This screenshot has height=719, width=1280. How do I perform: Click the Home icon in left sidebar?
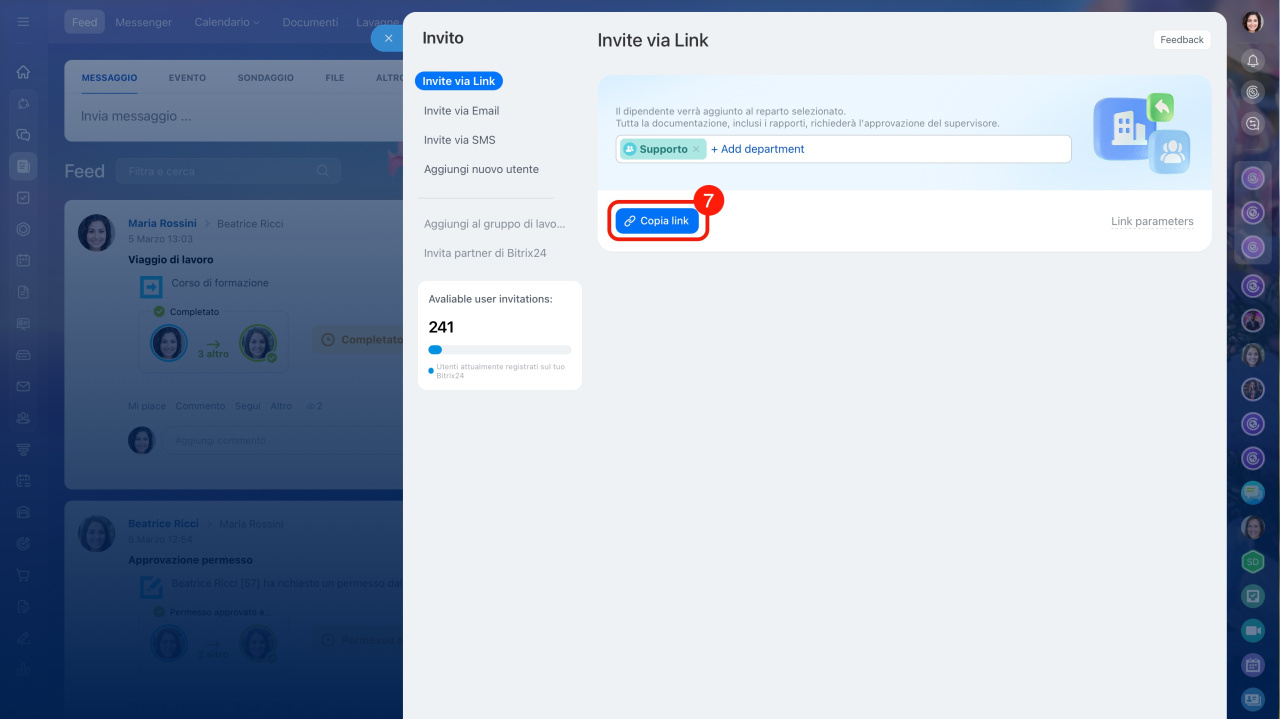pos(23,72)
